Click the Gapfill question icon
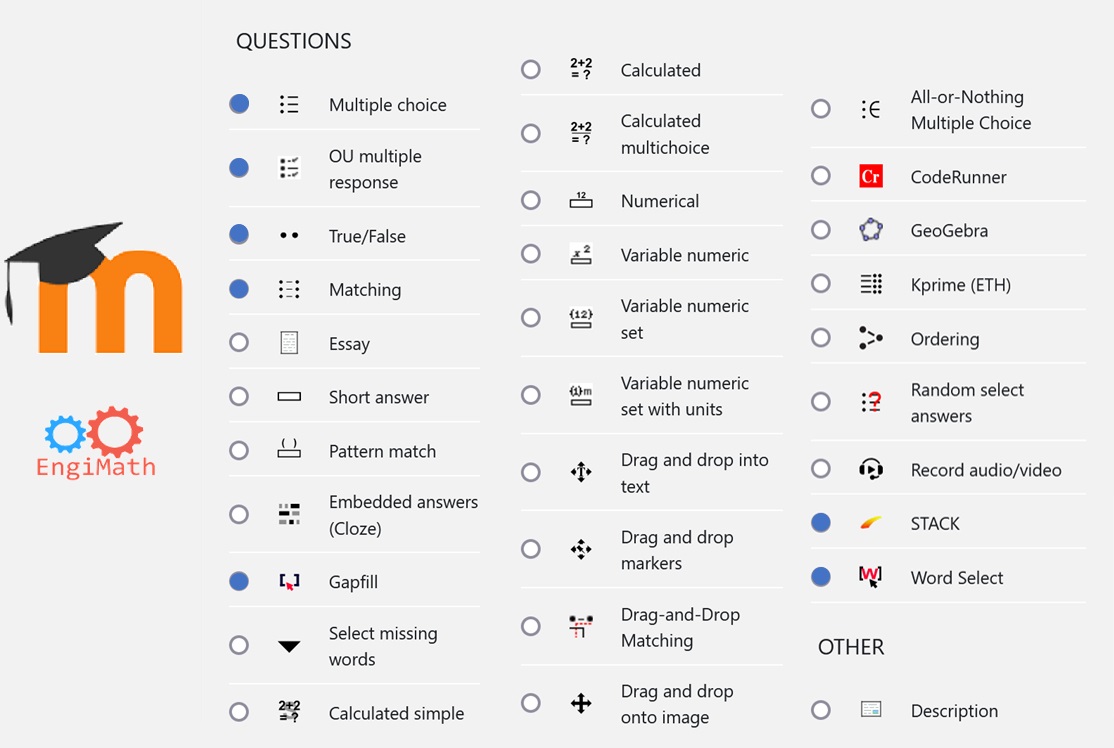Viewport: 1114px width, 748px height. [x=289, y=582]
